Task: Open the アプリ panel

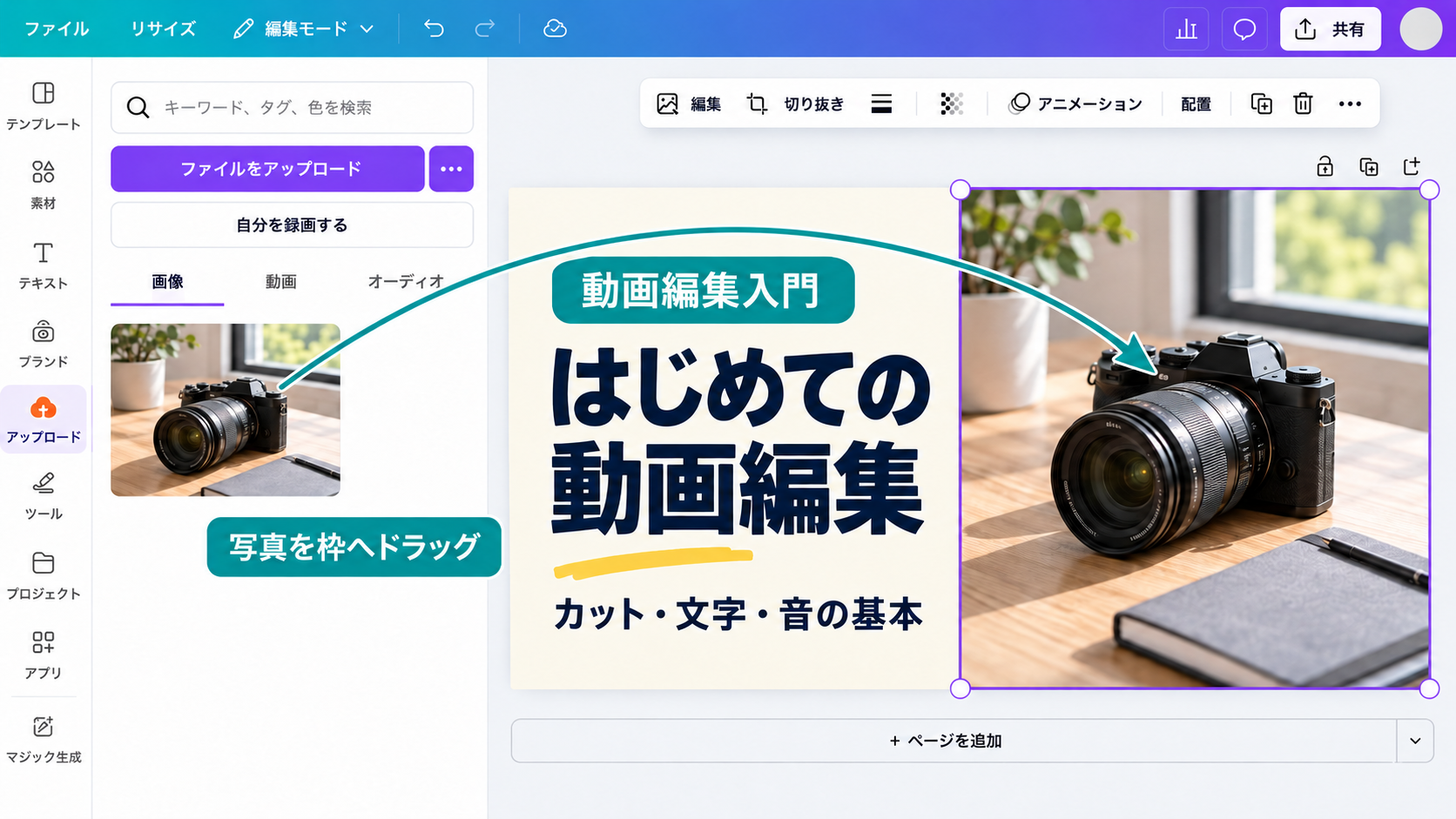Action: click(x=44, y=655)
